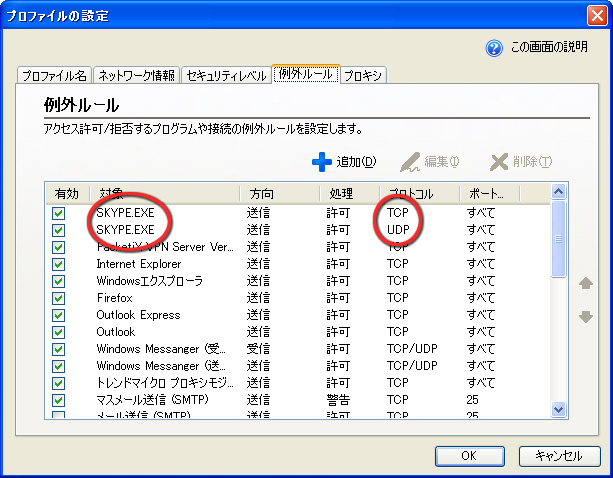Click the help question mark icon
613x478 pixels.
(493, 48)
